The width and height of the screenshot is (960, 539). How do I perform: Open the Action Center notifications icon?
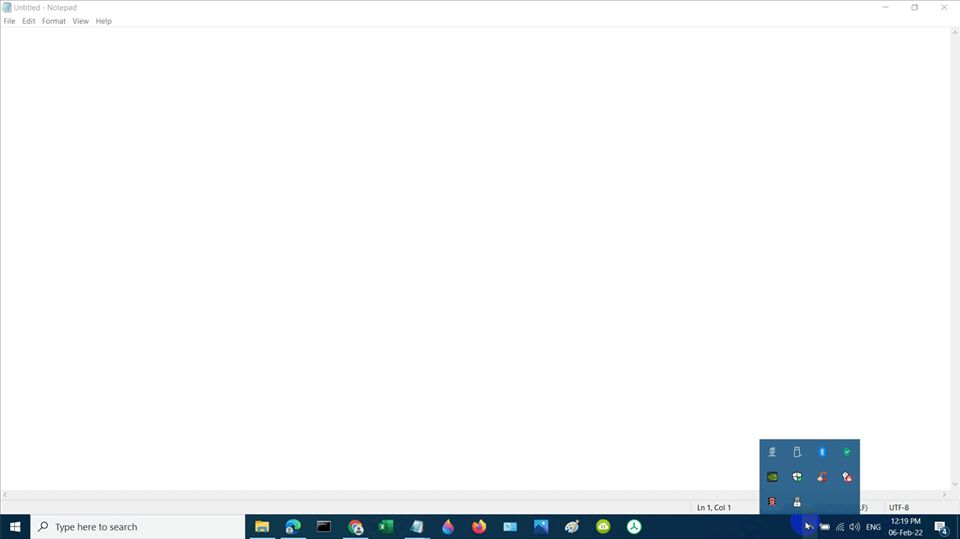pyautogui.click(x=942, y=527)
